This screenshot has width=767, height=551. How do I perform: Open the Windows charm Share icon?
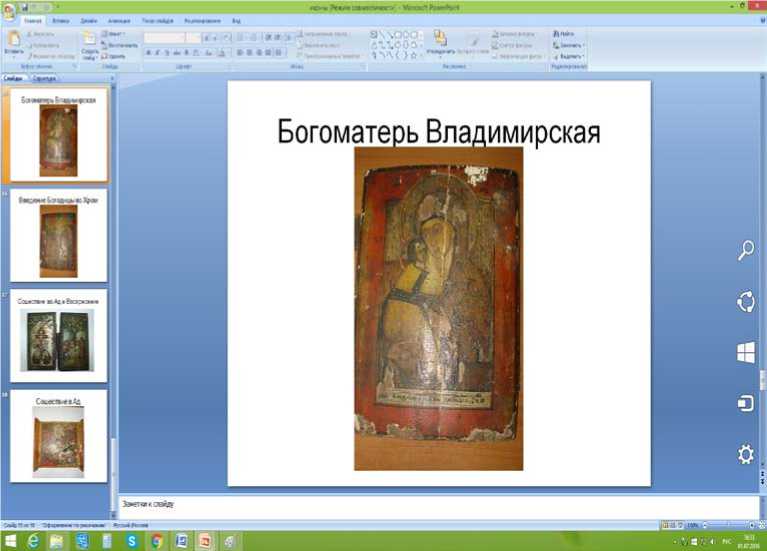tap(745, 301)
